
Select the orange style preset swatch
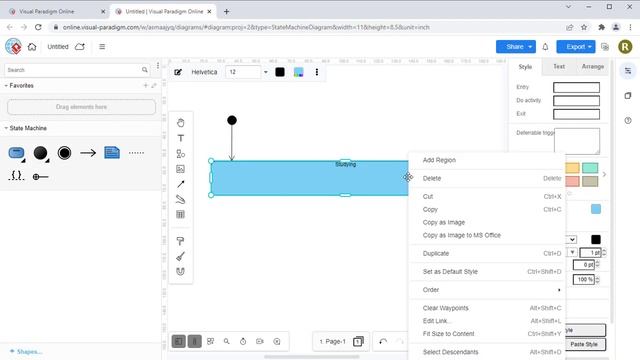pyautogui.click(x=572, y=168)
